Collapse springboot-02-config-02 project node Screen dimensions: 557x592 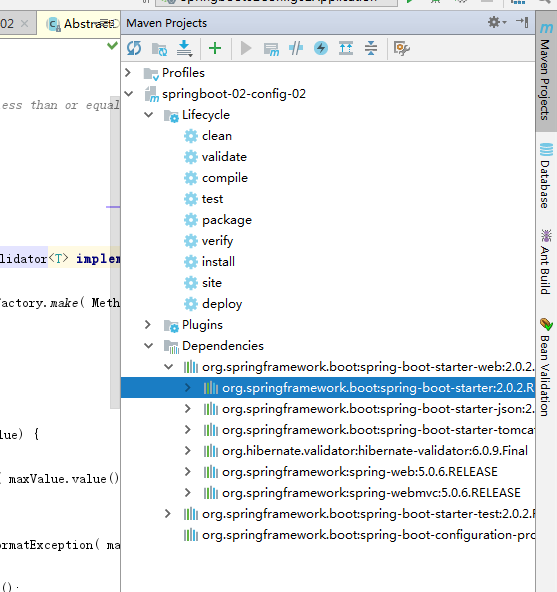129,94
